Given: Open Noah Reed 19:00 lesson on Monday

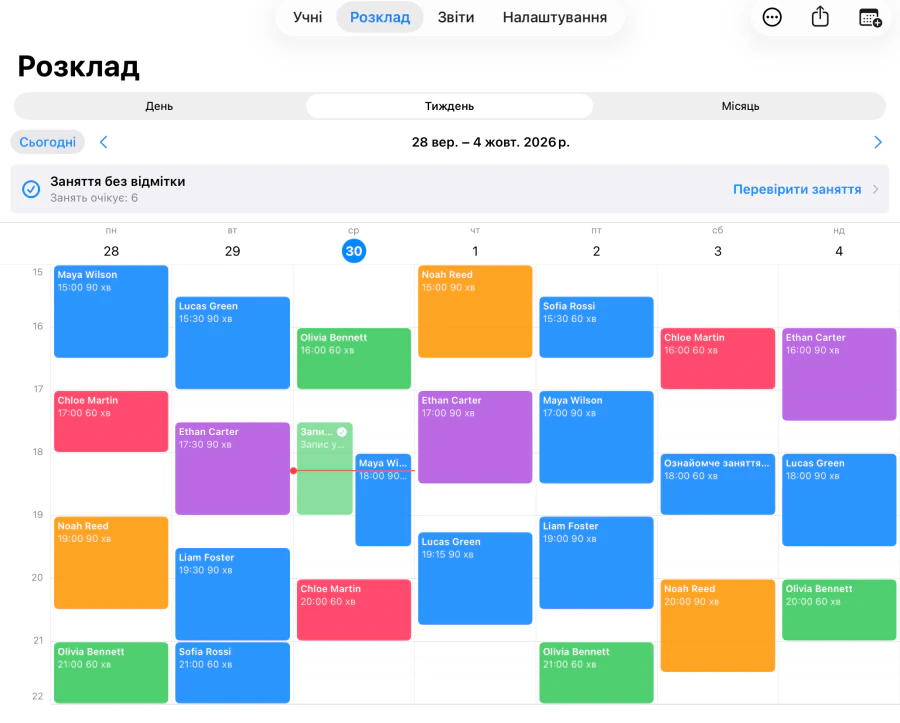Looking at the screenshot, I should [x=111, y=563].
